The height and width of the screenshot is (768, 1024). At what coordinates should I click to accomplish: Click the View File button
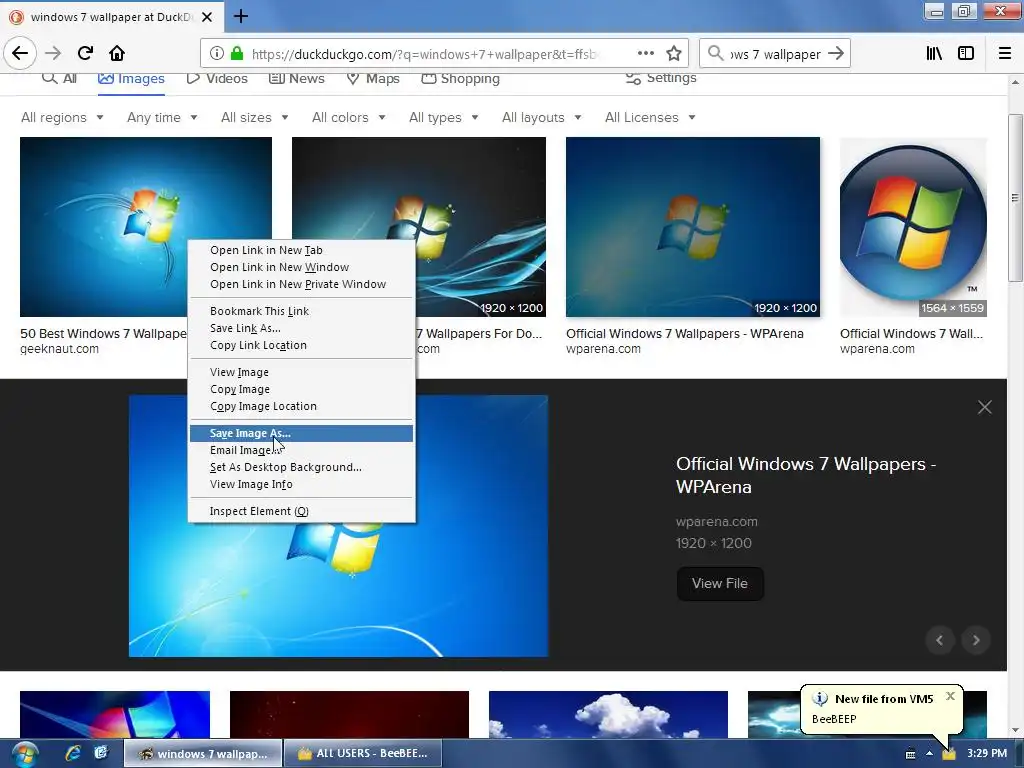click(x=720, y=584)
